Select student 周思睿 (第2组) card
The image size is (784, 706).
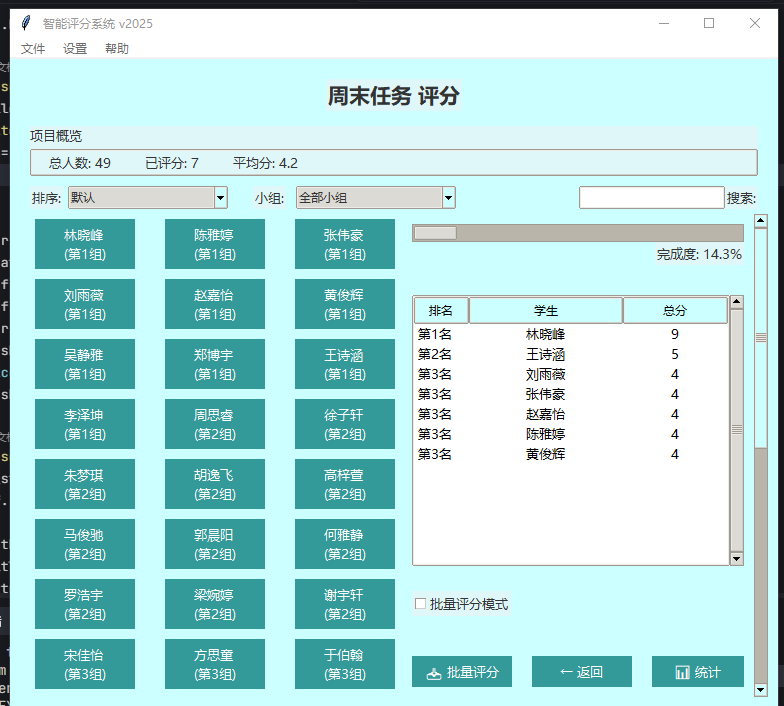(215, 424)
